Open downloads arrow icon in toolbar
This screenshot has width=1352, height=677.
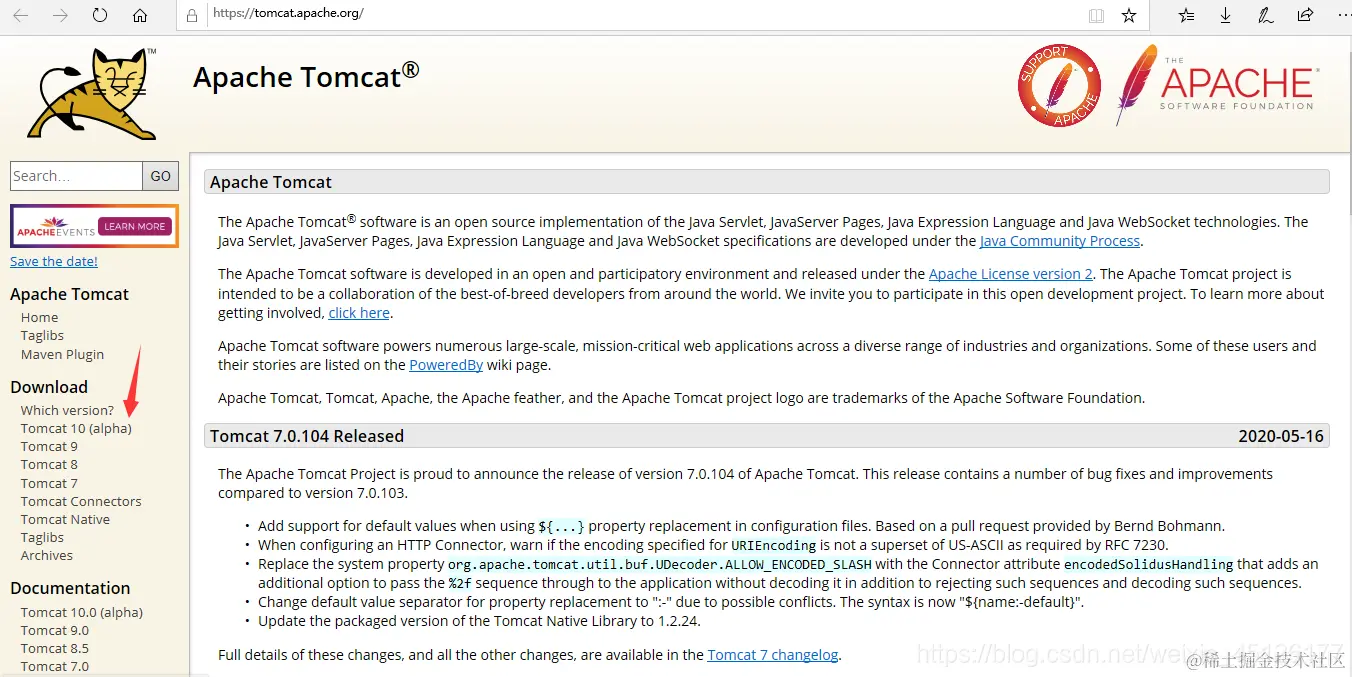pos(1226,15)
